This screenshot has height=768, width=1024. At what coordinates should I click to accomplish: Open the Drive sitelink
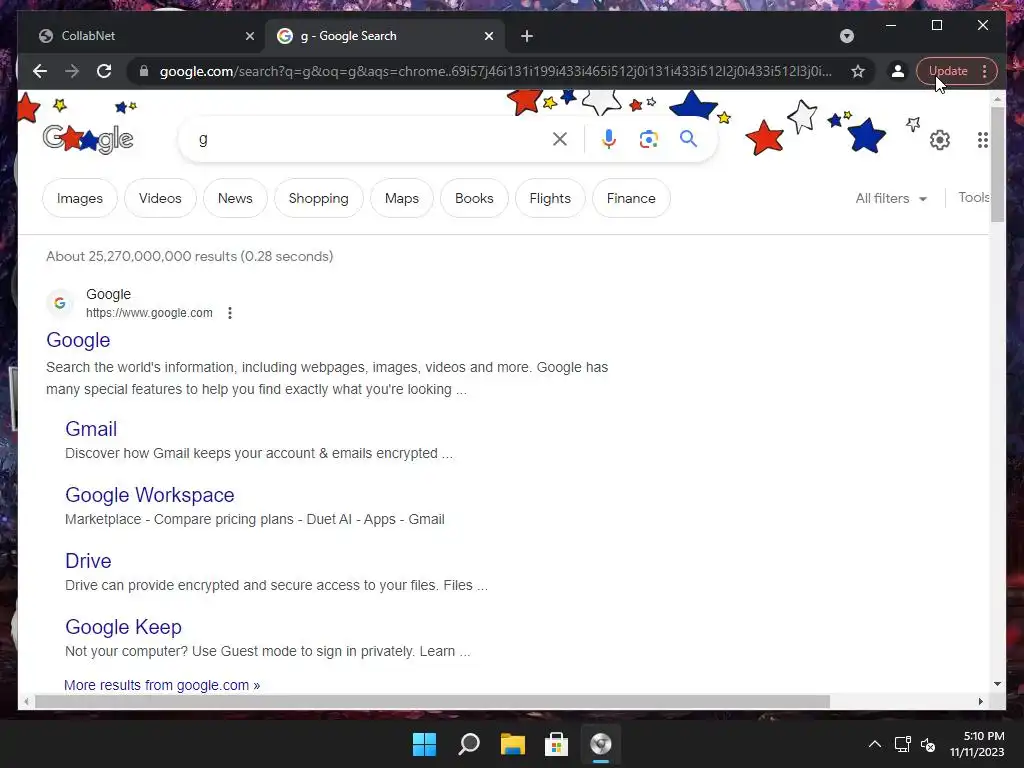(x=88, y=561)
